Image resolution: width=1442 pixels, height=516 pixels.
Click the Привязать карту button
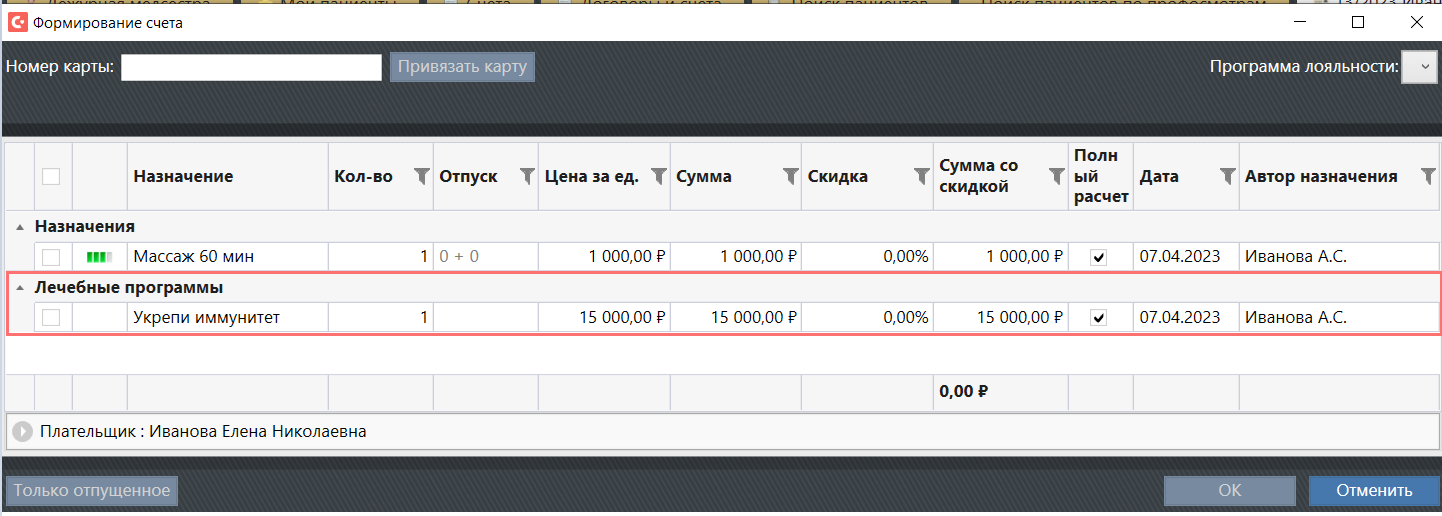(x=462, y=67)
